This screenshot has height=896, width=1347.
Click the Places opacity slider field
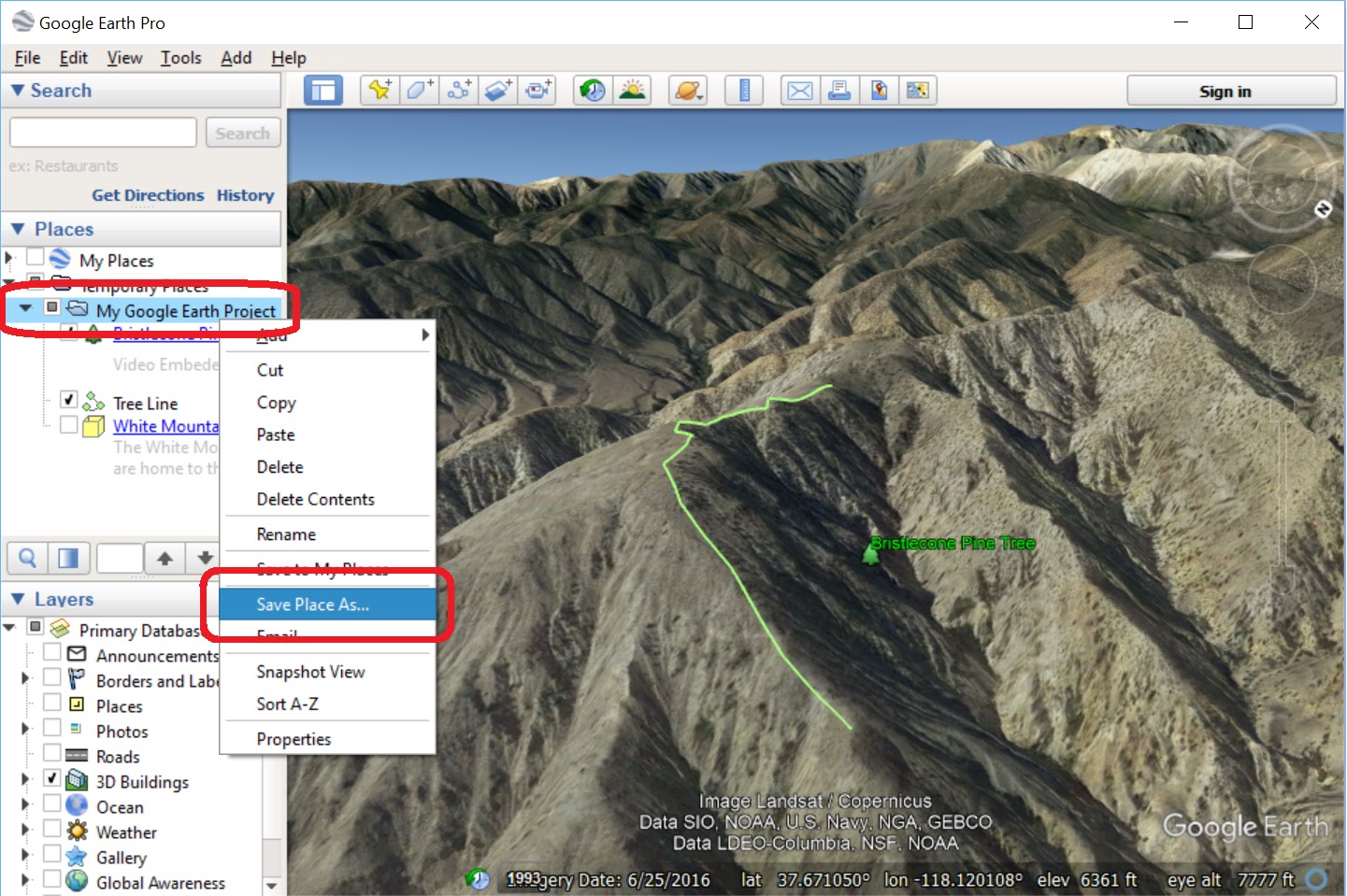120,558
